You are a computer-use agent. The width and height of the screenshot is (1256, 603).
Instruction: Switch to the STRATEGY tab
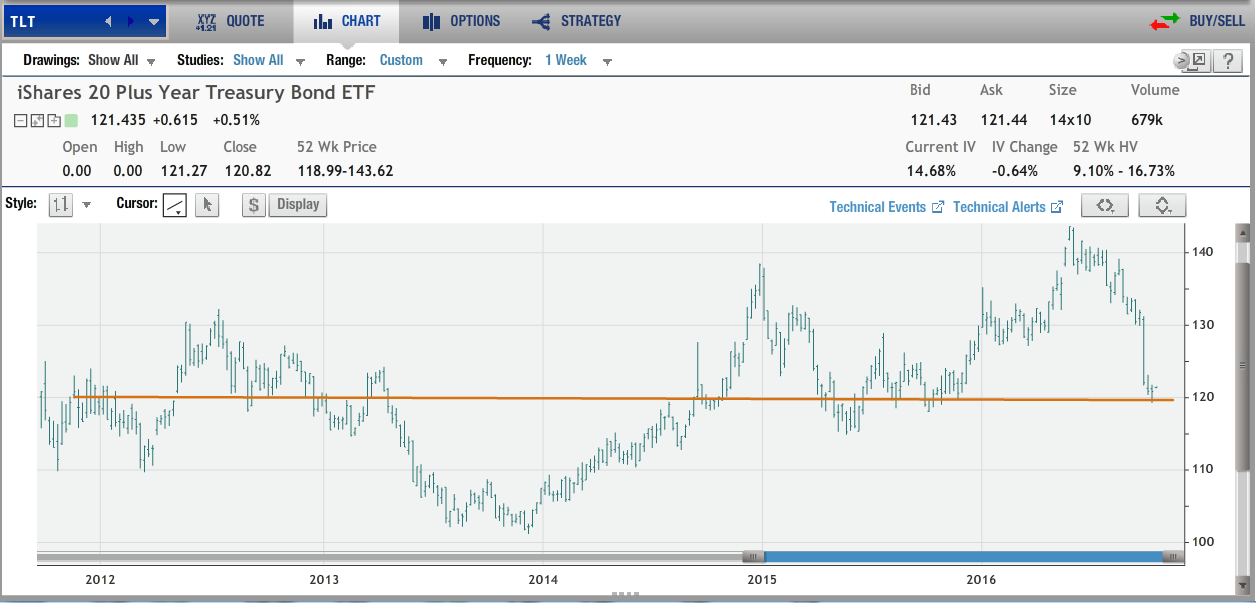(x=576, y=21)
